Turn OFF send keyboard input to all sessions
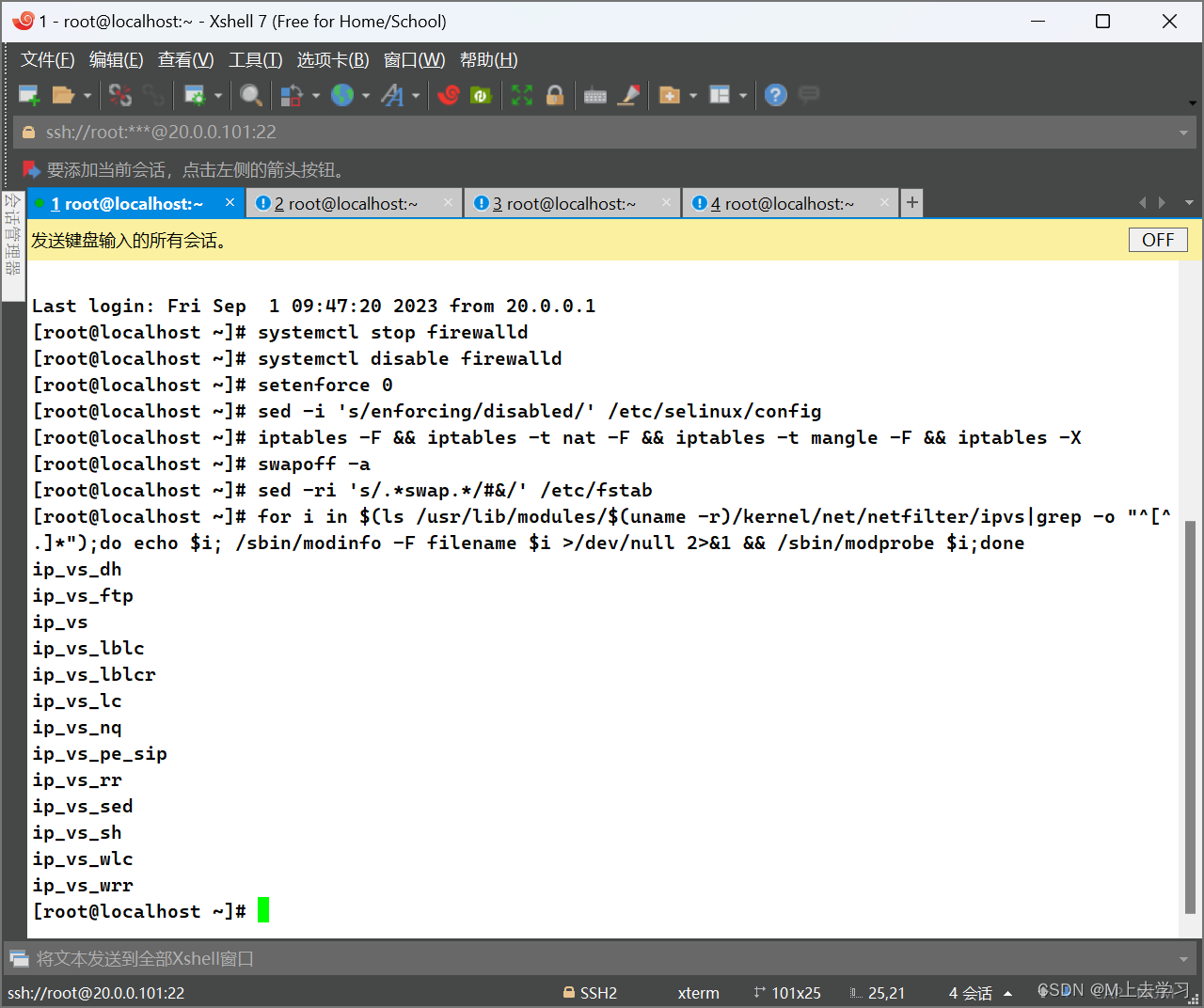The height and width of the screenshot is (1008, 1204). [x=1158, y=240]
